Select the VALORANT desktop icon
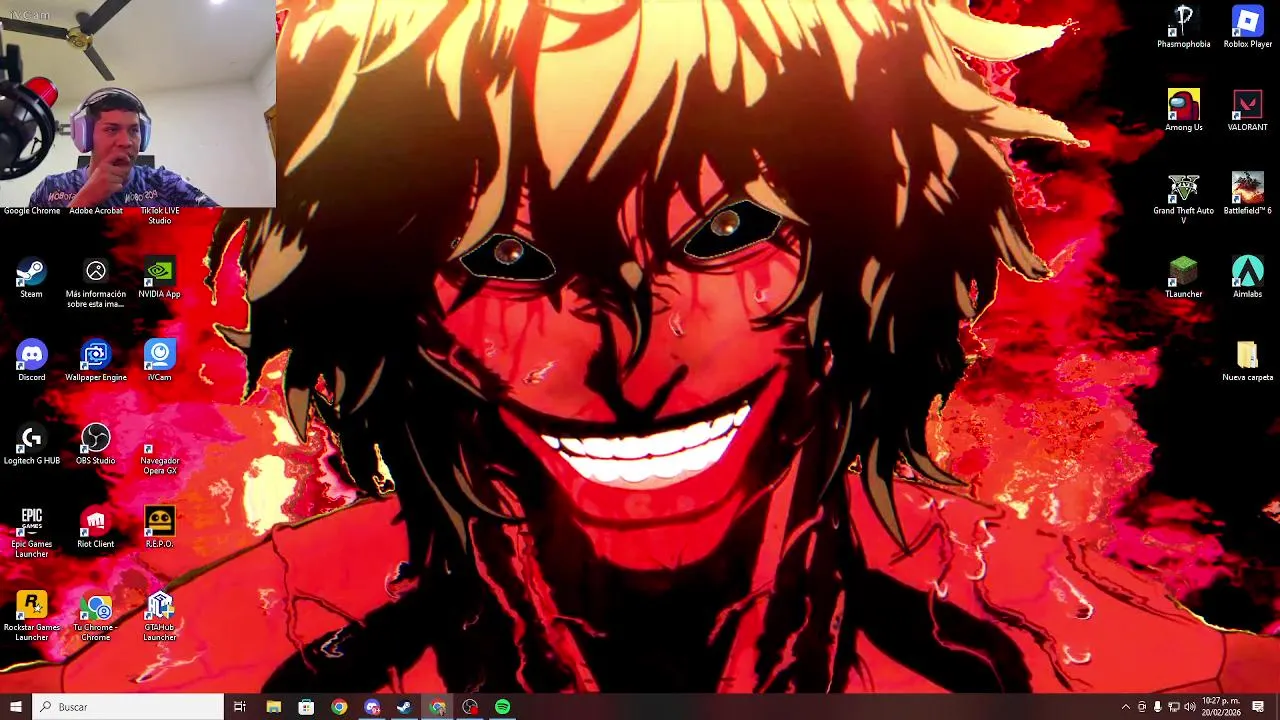Screen dimensions: 1280x720 coord(1247,110)
